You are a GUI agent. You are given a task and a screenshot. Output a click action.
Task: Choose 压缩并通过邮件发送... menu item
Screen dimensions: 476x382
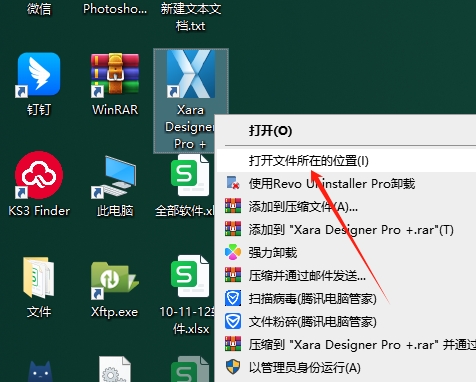[346, 276]
